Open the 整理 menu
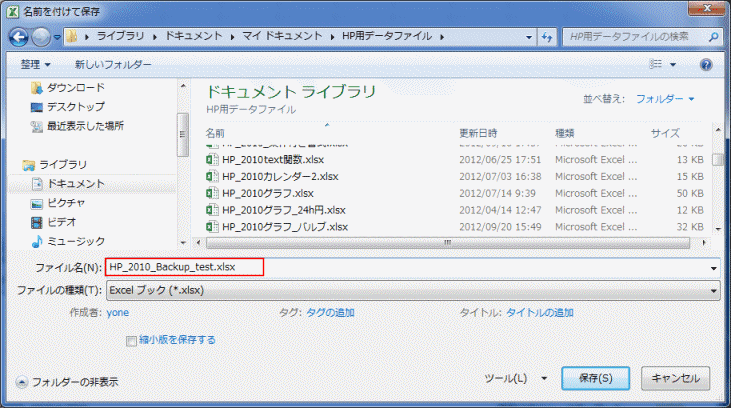731x408 pixels. (35, 64)
